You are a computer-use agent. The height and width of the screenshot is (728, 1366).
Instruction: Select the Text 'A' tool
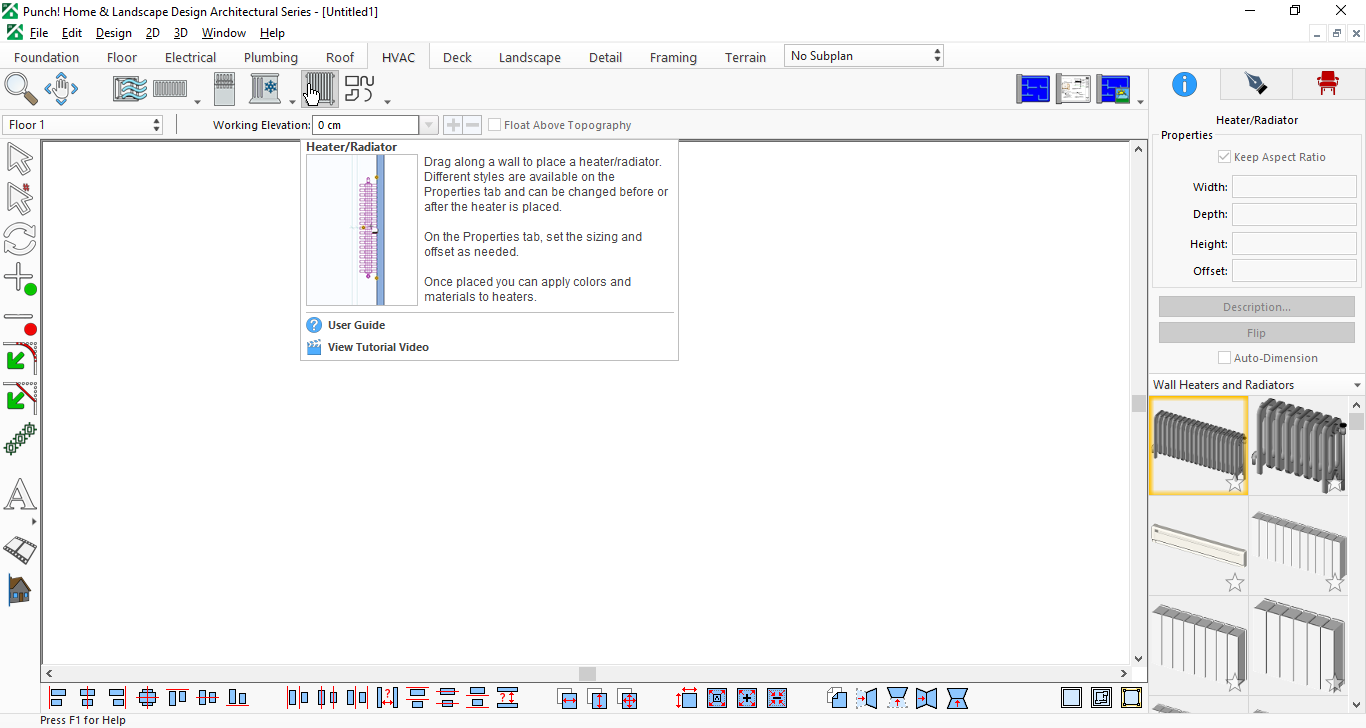click(20, 495)
